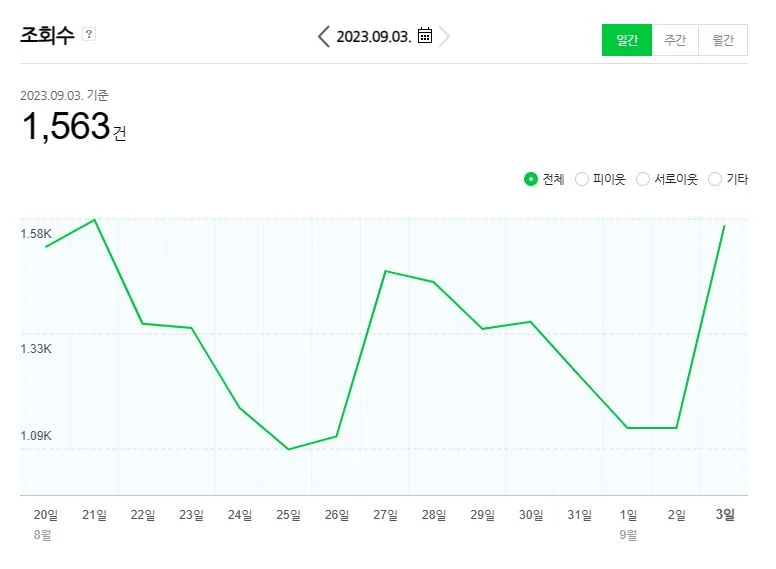Go to previous date with left chevron

(323, 37)
